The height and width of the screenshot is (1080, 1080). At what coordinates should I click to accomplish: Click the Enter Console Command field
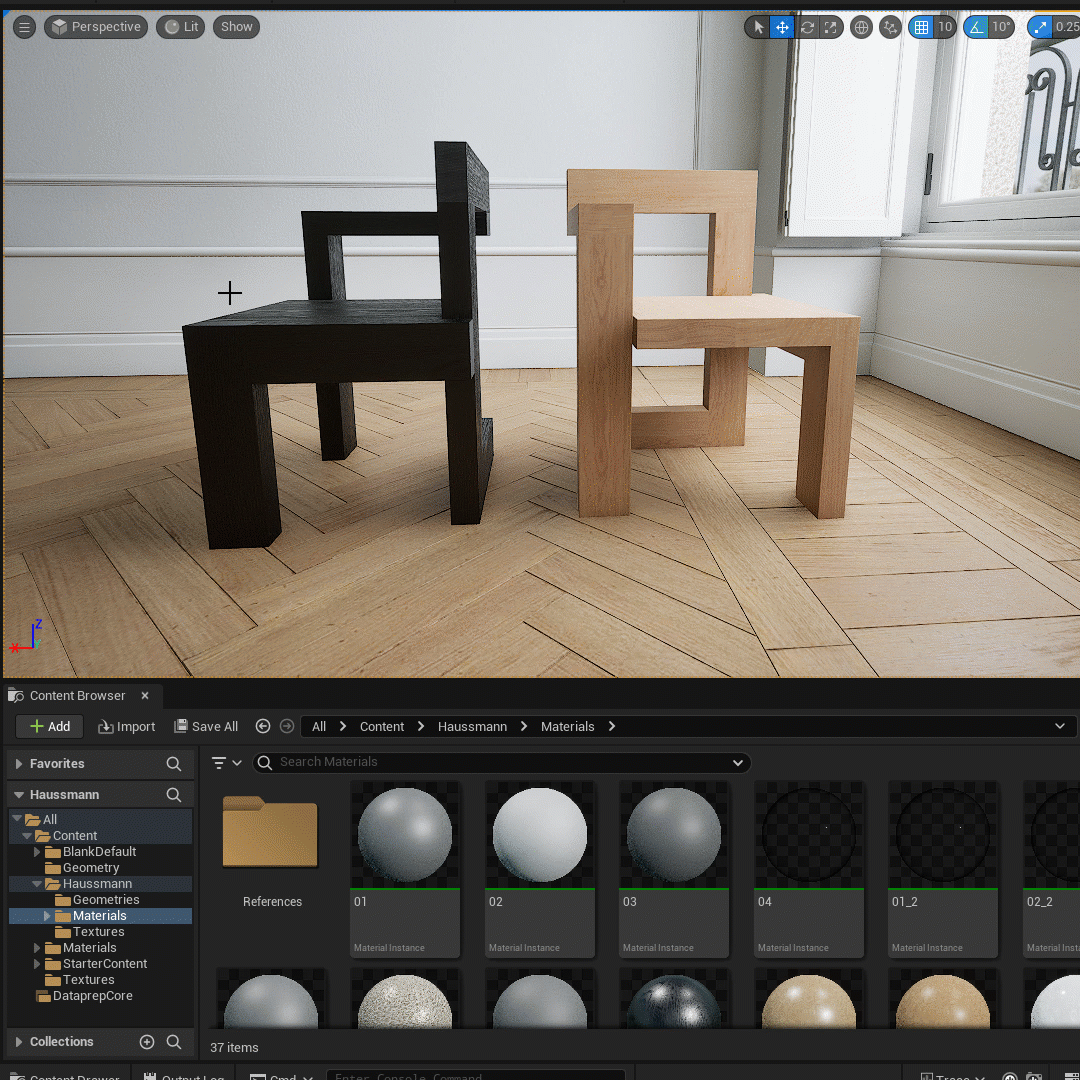tap(477, 1077)
